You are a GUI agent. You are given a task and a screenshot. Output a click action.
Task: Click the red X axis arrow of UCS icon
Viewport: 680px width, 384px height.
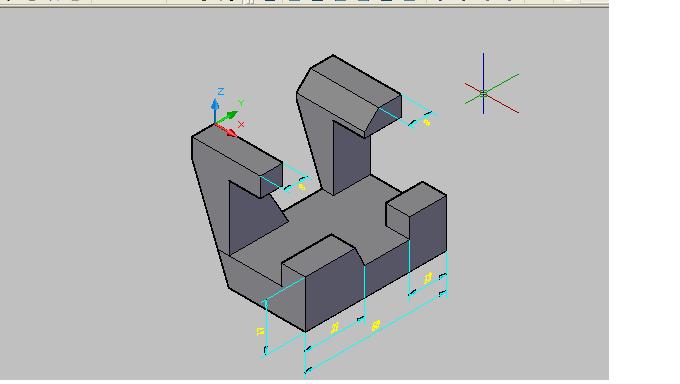(x=226, y=130)
